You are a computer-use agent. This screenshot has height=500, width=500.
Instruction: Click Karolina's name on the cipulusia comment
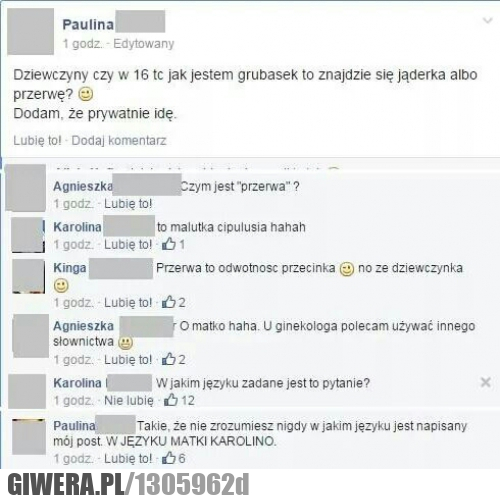click(77, 227)
